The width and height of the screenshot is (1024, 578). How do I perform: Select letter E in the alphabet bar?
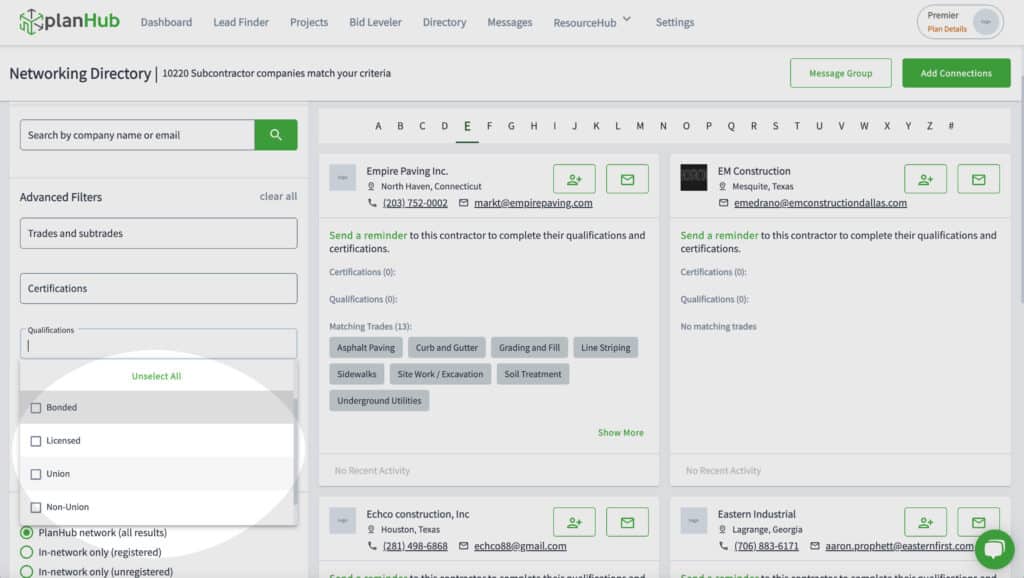(x=467, y=125)
